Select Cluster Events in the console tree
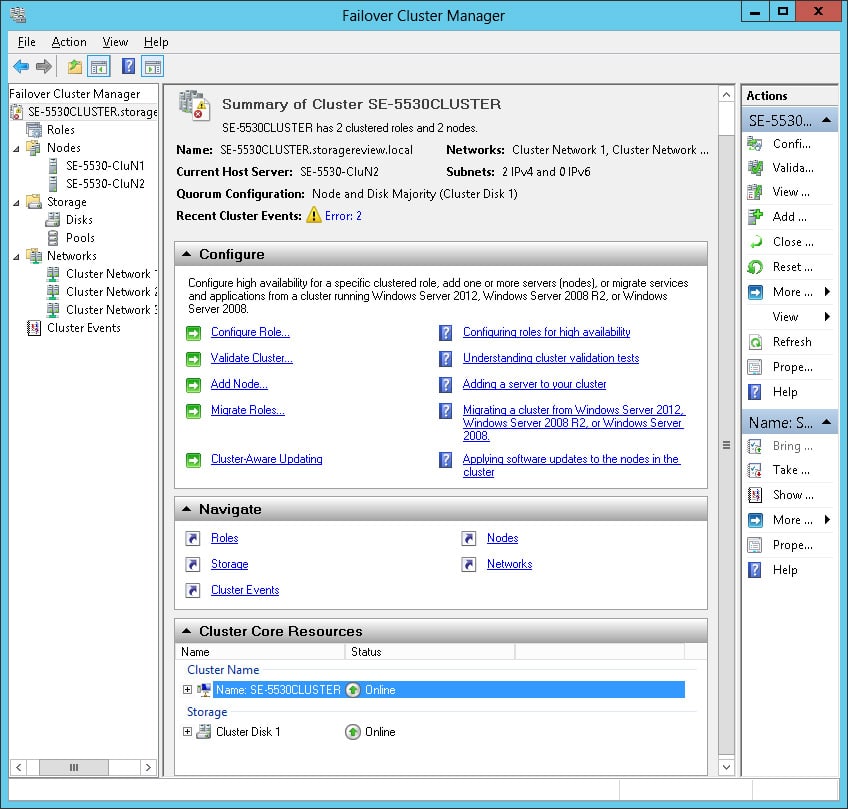This screenshot has width=848, height=809. (84, 328)
